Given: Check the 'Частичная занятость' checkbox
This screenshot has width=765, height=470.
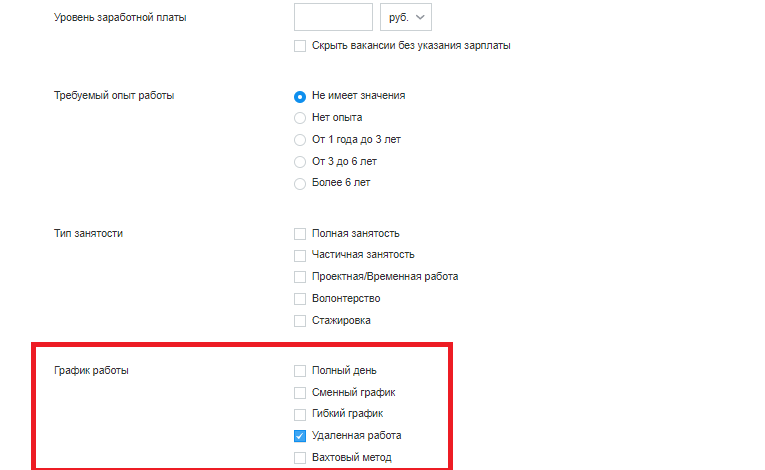Looking at the screenshot, I should [x=300, y=255].
